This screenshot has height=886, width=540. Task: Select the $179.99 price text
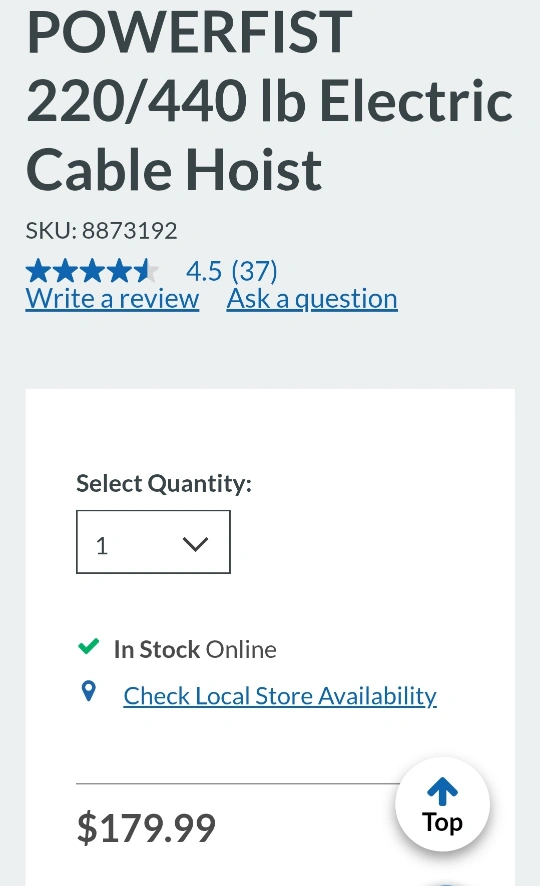(x=146, y=828)
